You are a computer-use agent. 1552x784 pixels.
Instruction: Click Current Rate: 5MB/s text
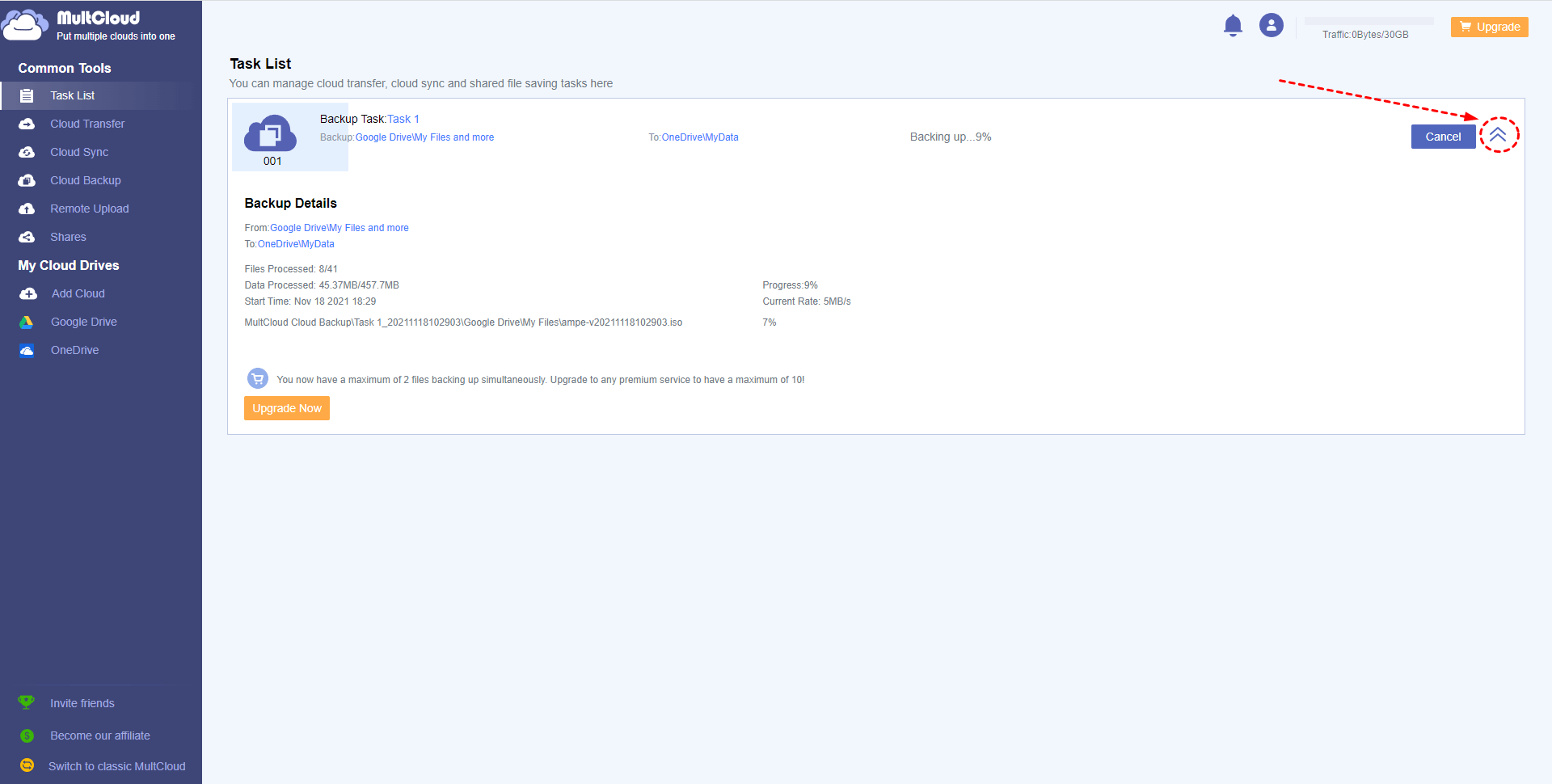(x=807, y=301)
